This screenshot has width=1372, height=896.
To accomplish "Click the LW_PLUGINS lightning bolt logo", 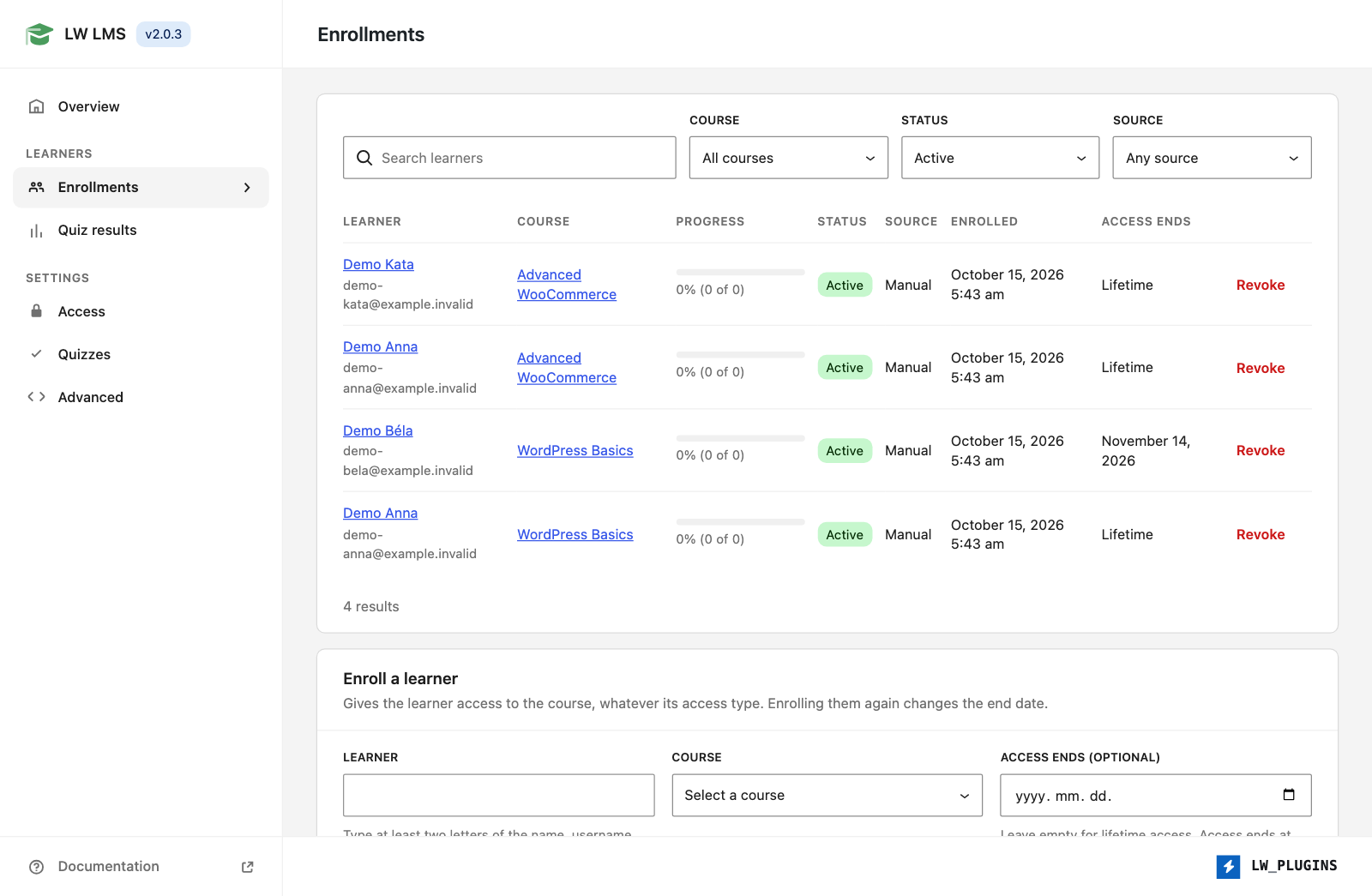I will click(x=1228, y=866).
